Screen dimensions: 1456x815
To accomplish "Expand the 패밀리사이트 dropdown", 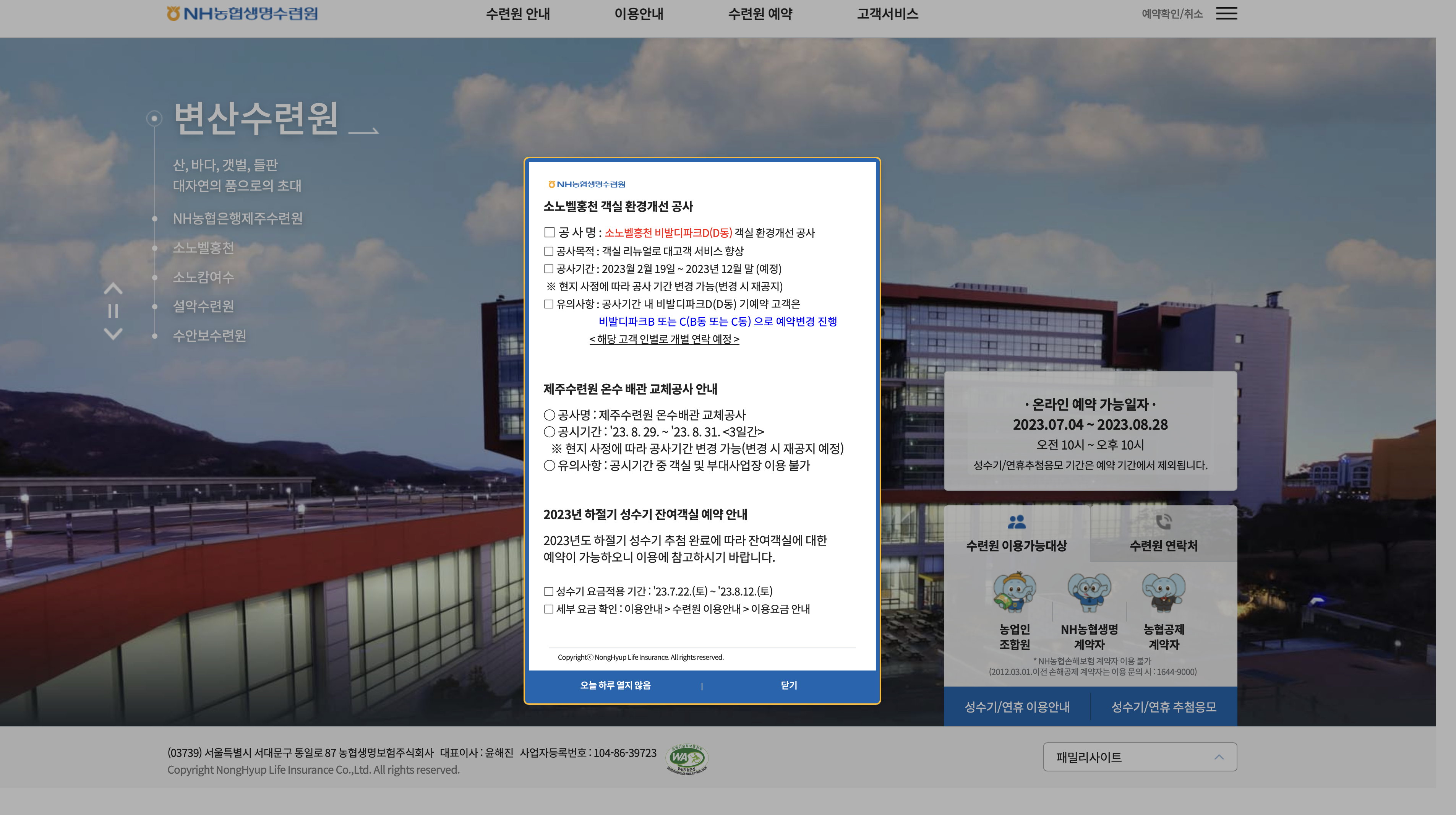I will coord(1140,757).
